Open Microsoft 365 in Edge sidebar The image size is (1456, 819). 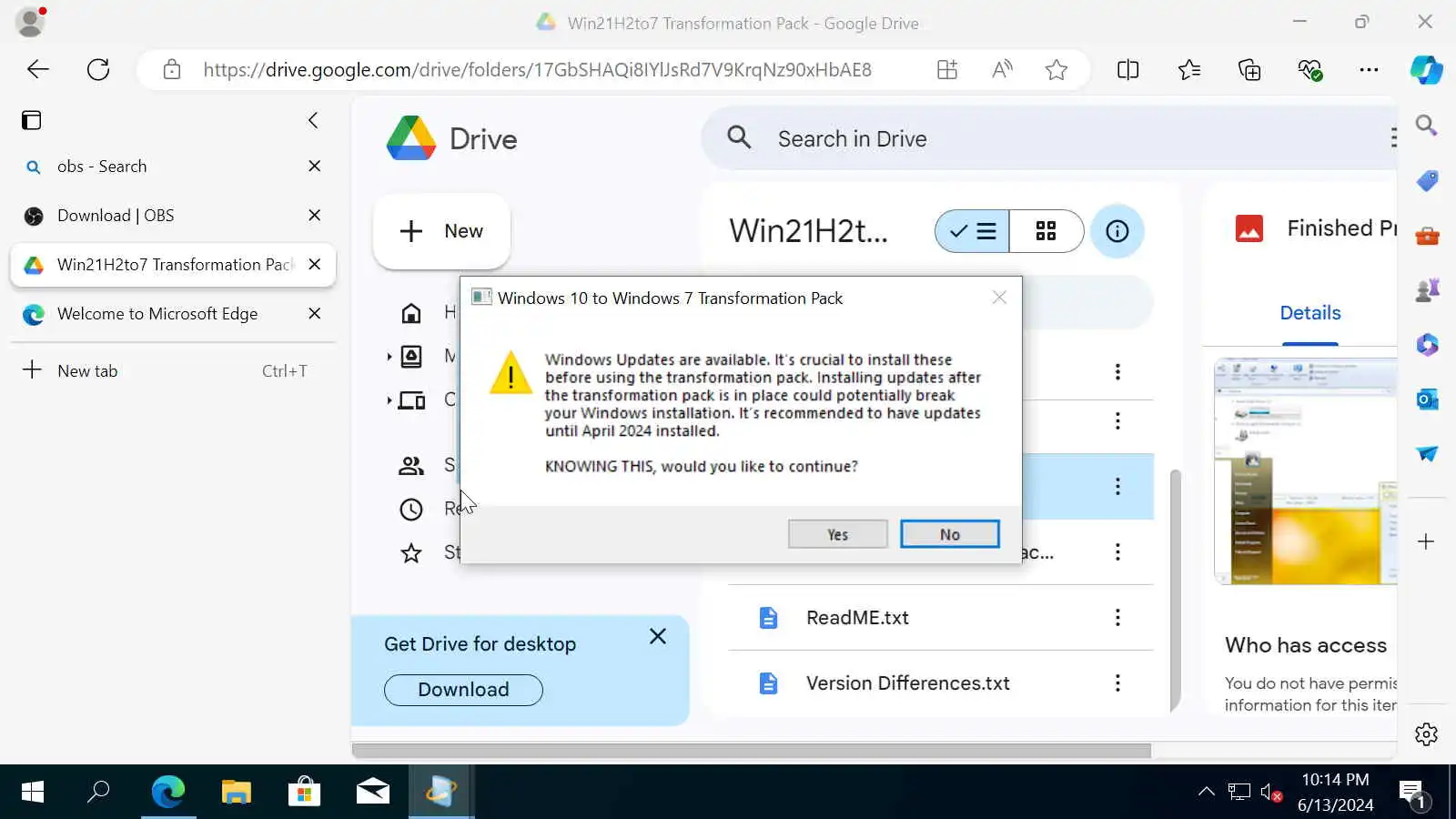point(1426,345)
